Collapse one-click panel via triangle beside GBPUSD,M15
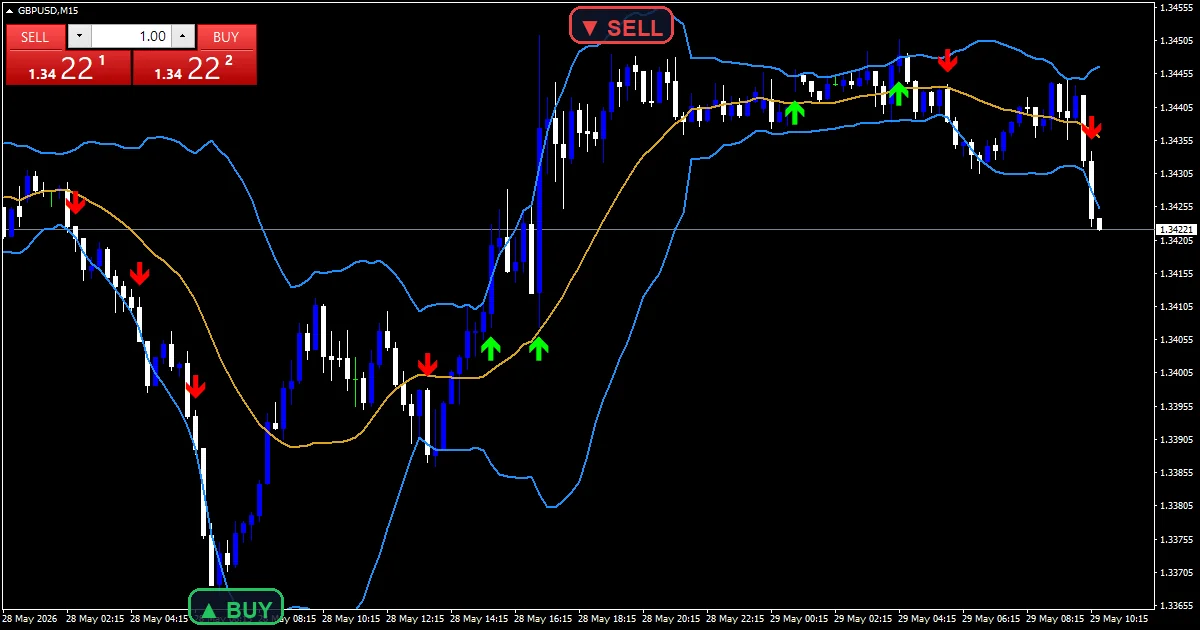This screenshot has height=630, width=1200. click(8, 10)
